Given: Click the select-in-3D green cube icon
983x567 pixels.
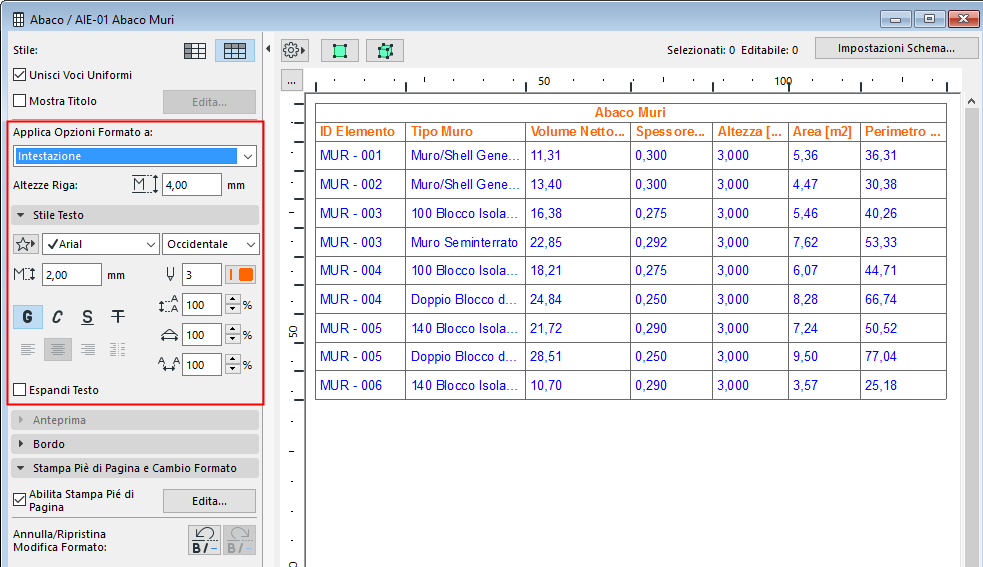Looking at the screenshot, I should tap(385, 50).
